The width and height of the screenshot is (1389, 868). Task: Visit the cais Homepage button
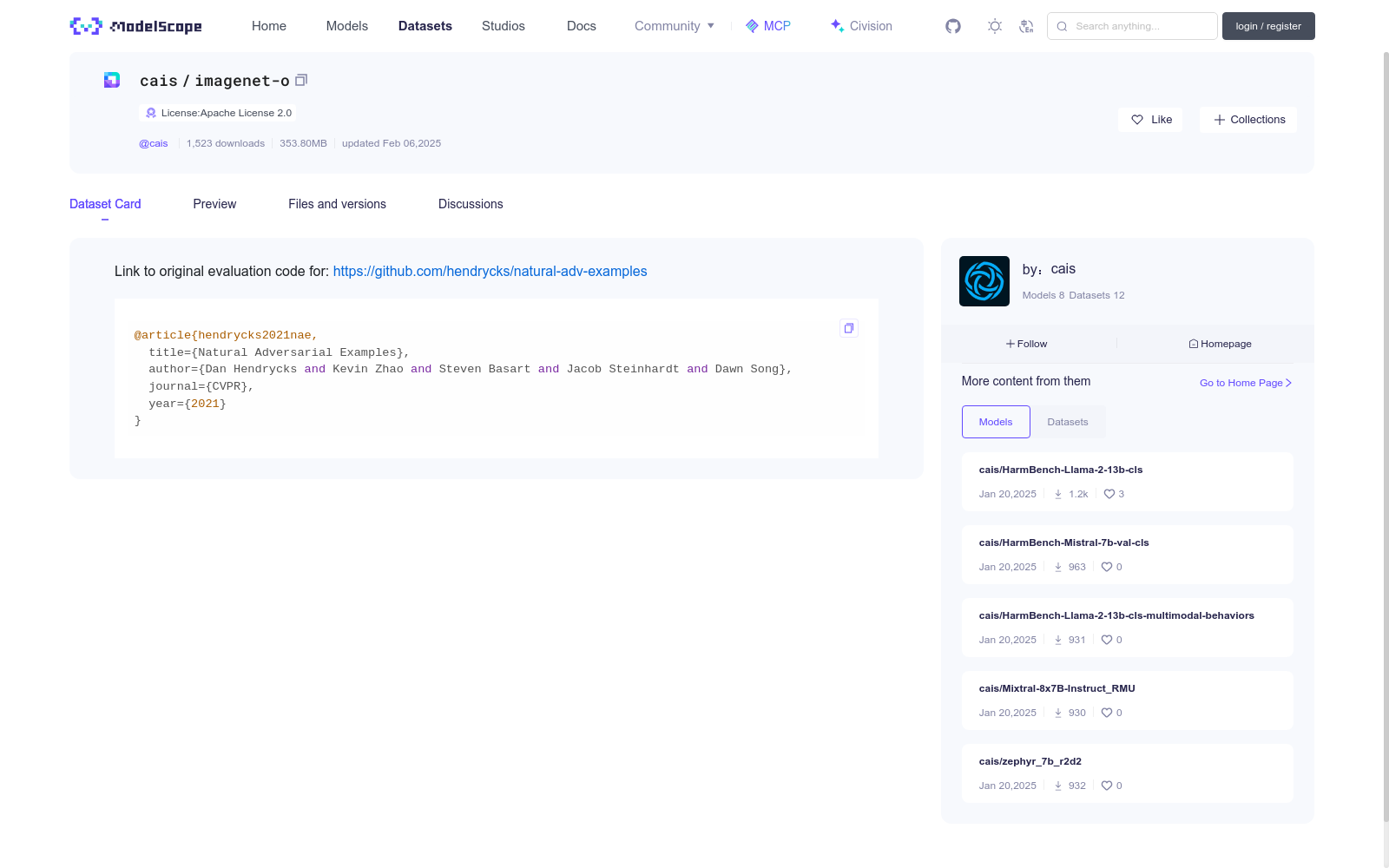pos(1220,344)
